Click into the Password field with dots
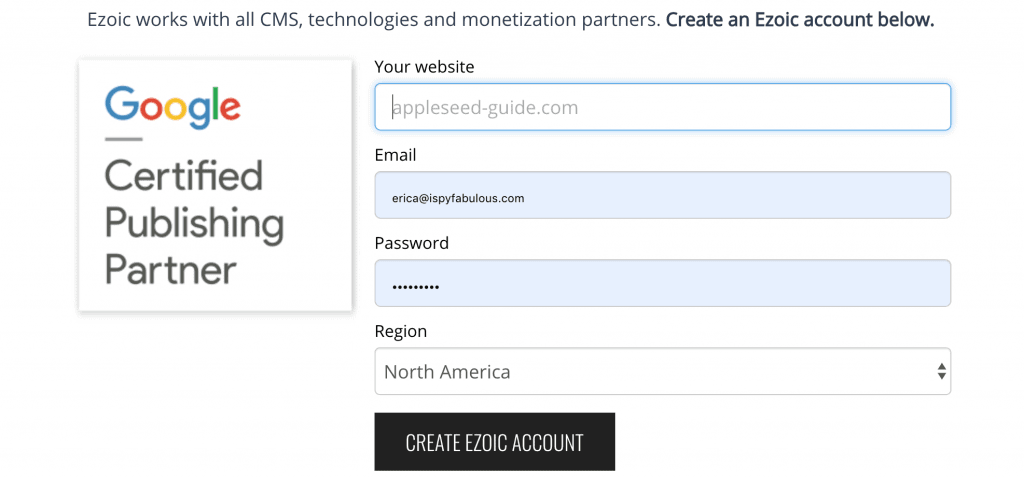Viewport: 1024px width, 478px height. (x=662, y=283)
